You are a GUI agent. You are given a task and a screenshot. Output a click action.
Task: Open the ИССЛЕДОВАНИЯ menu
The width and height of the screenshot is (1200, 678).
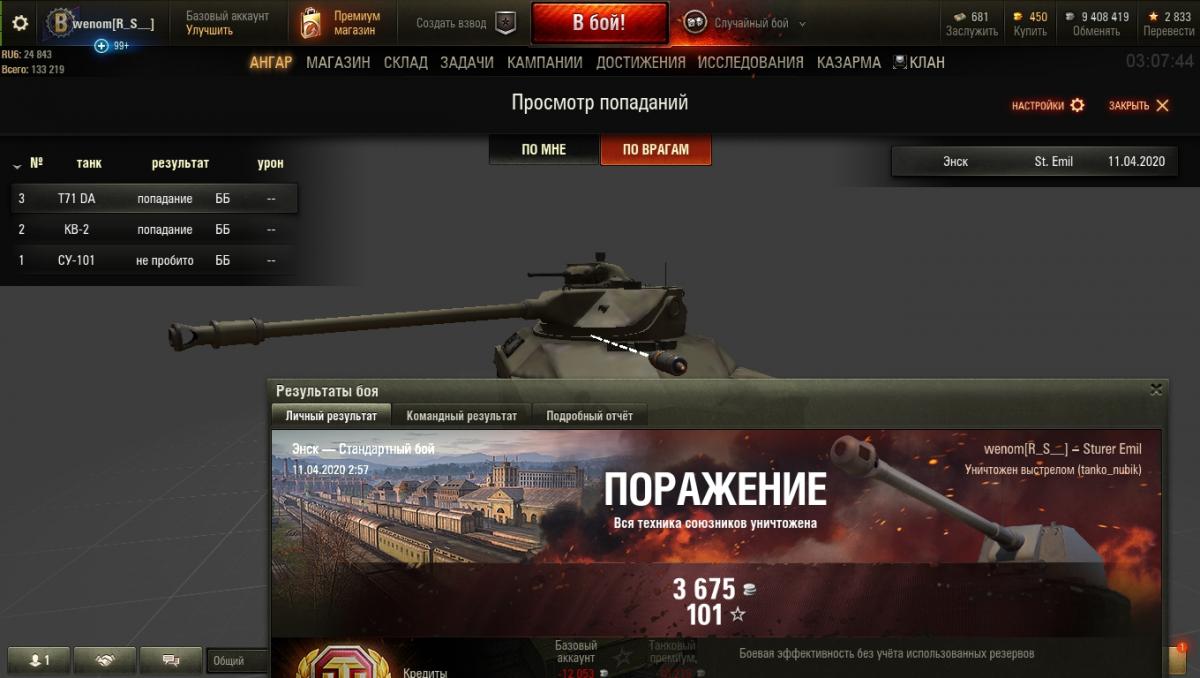point(751,62)
